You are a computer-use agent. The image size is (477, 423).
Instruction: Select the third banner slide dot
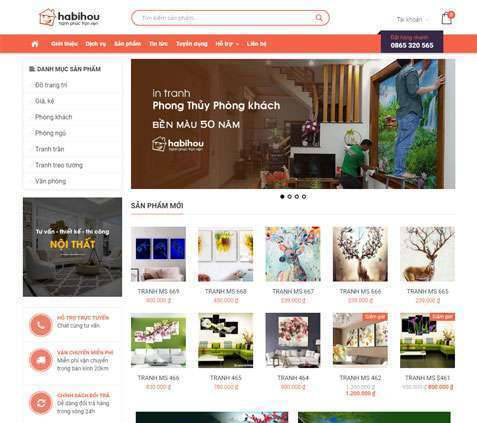coord(297,197)
